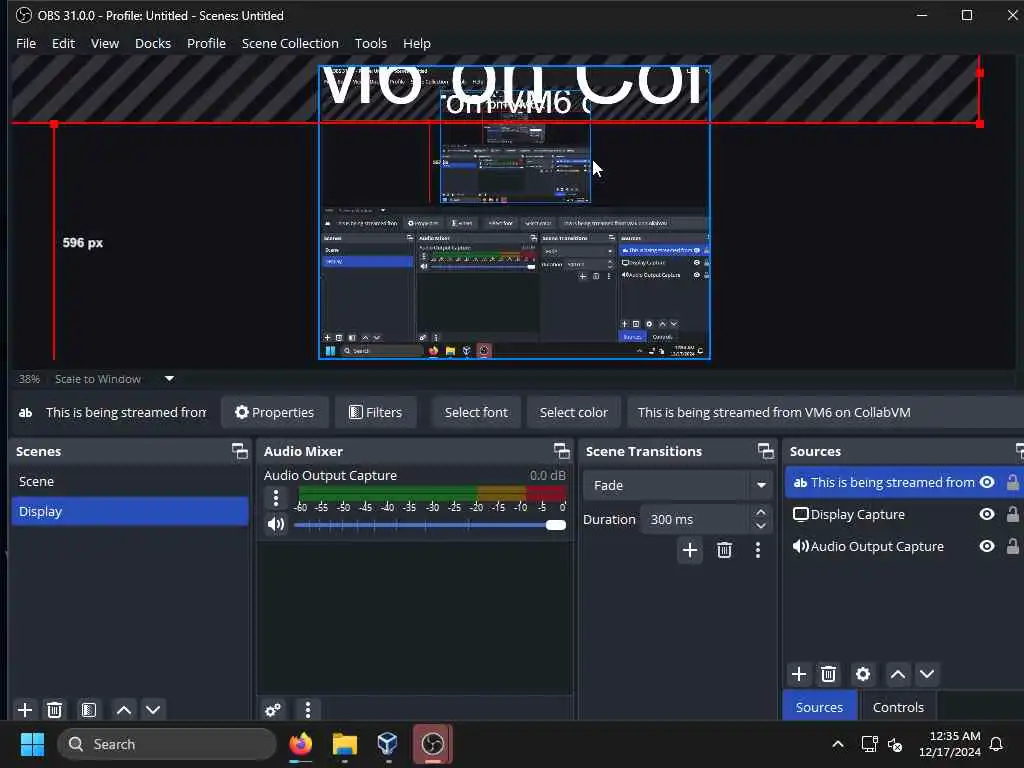Click the Properties button
The image size is (1024, 768).
tap(274, 412)
